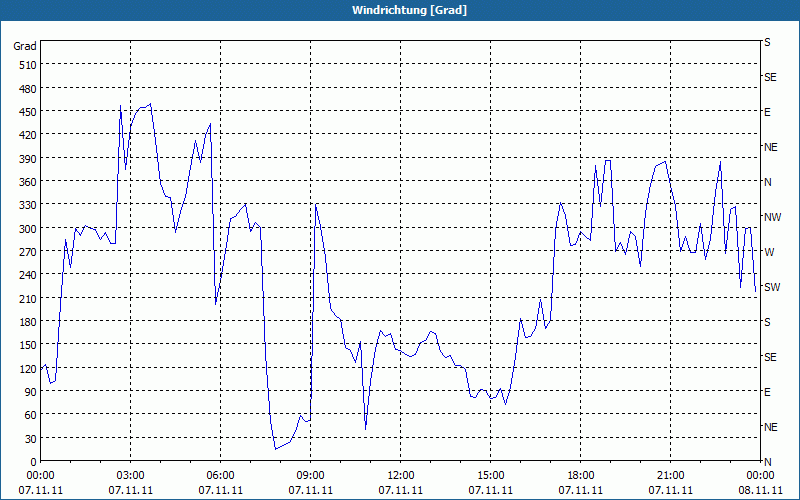
Task: Click the 09:00 time label
Action: point(311,475)
